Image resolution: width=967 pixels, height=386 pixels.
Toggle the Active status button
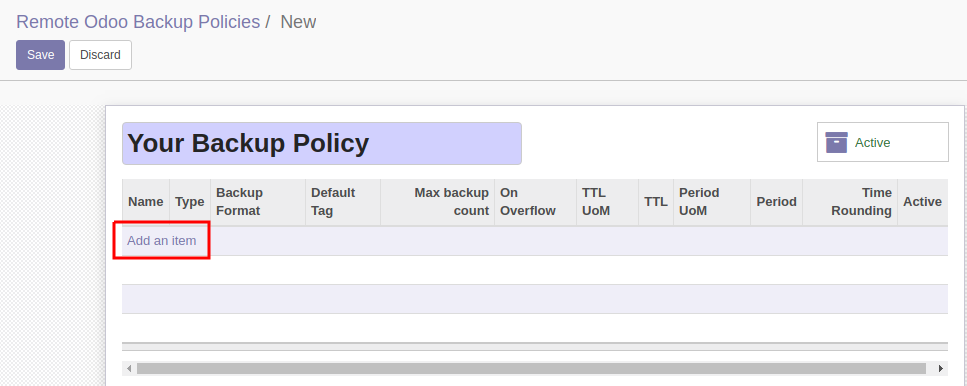[883, 142]
